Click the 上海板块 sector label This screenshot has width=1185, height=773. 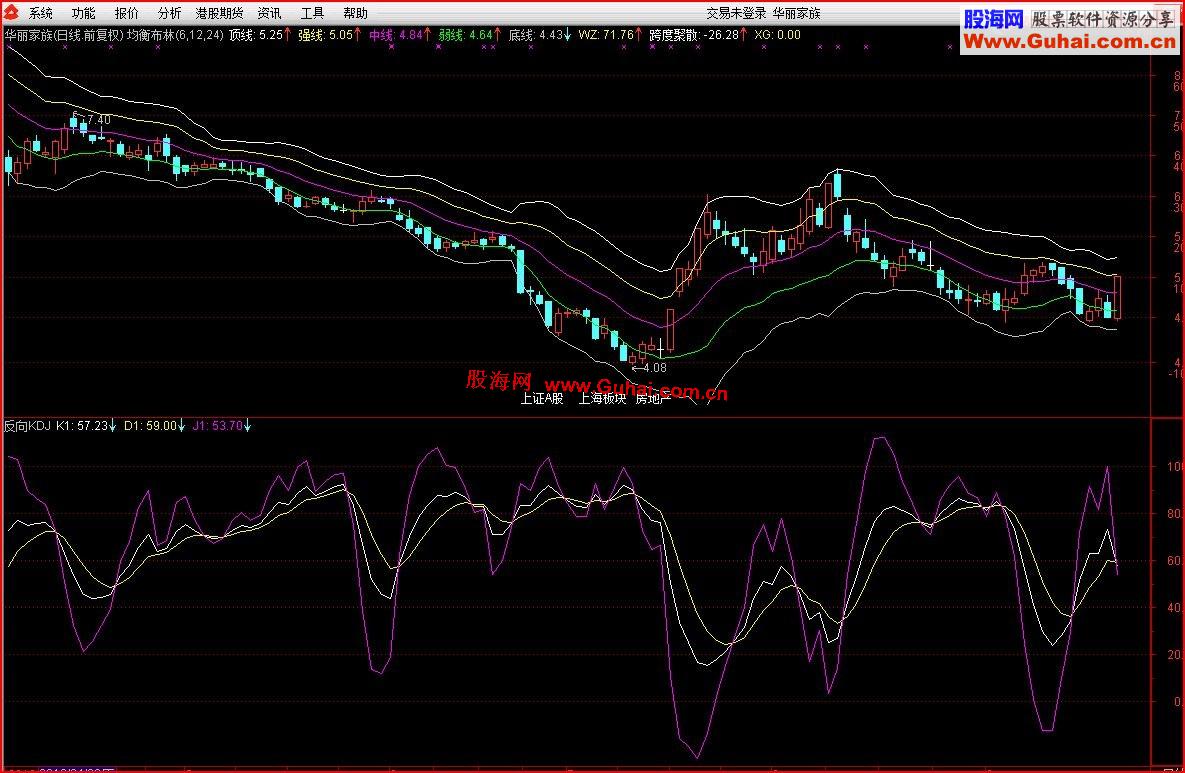[602, 399]
